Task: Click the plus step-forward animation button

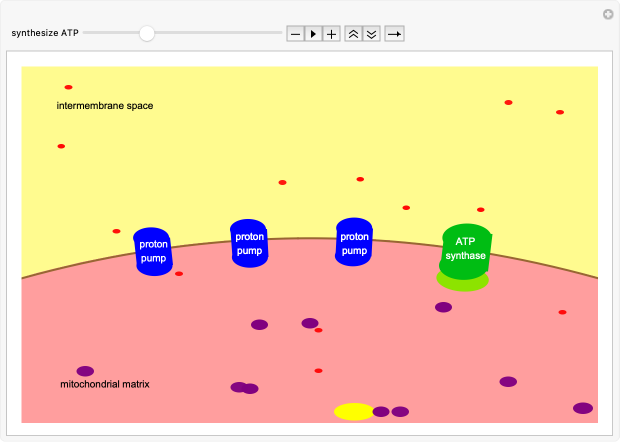Action: click(x=331, y=34)
